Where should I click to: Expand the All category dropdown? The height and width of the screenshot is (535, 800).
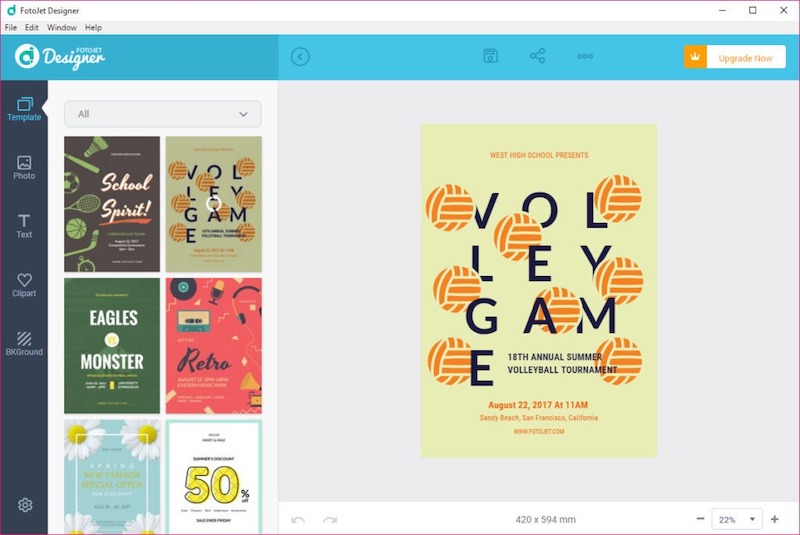pyautogui.click(x=163, y=114)
